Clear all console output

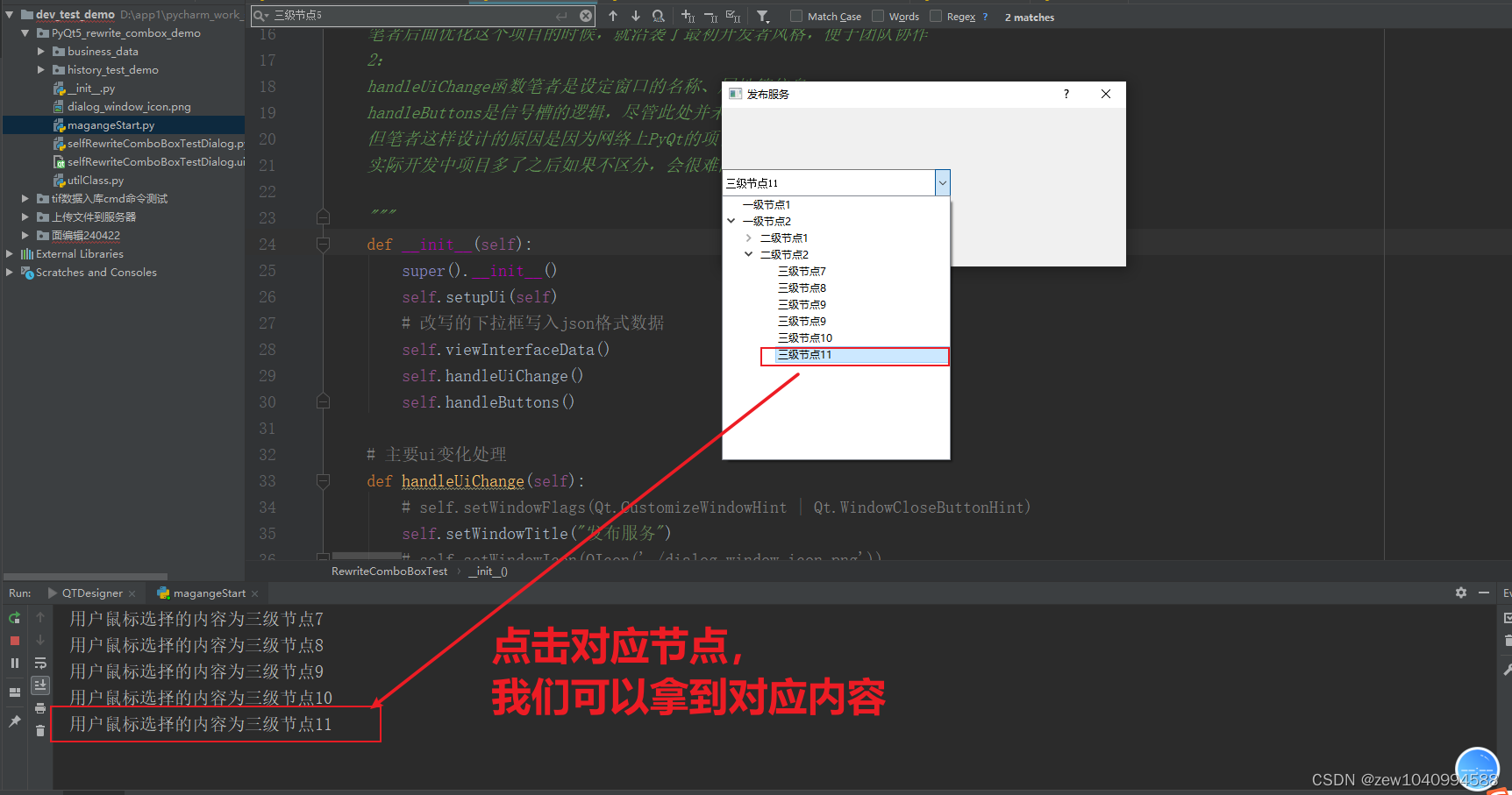[40, 731]
